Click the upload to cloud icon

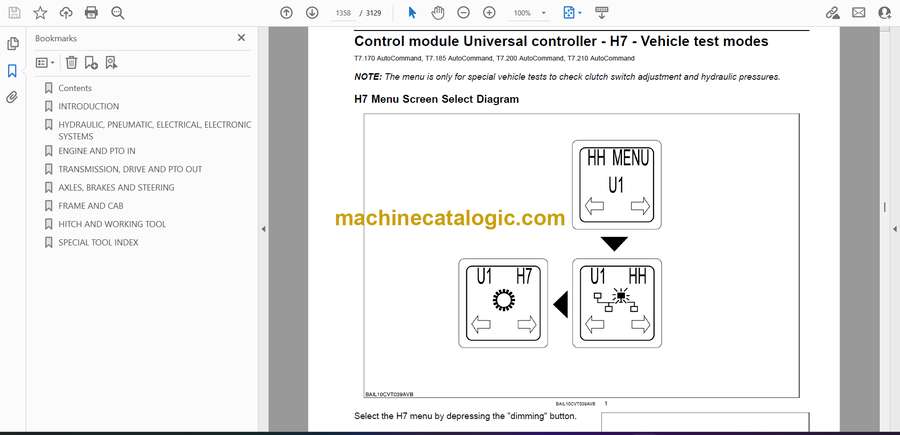pyautogui.click(x=66, y=13)
